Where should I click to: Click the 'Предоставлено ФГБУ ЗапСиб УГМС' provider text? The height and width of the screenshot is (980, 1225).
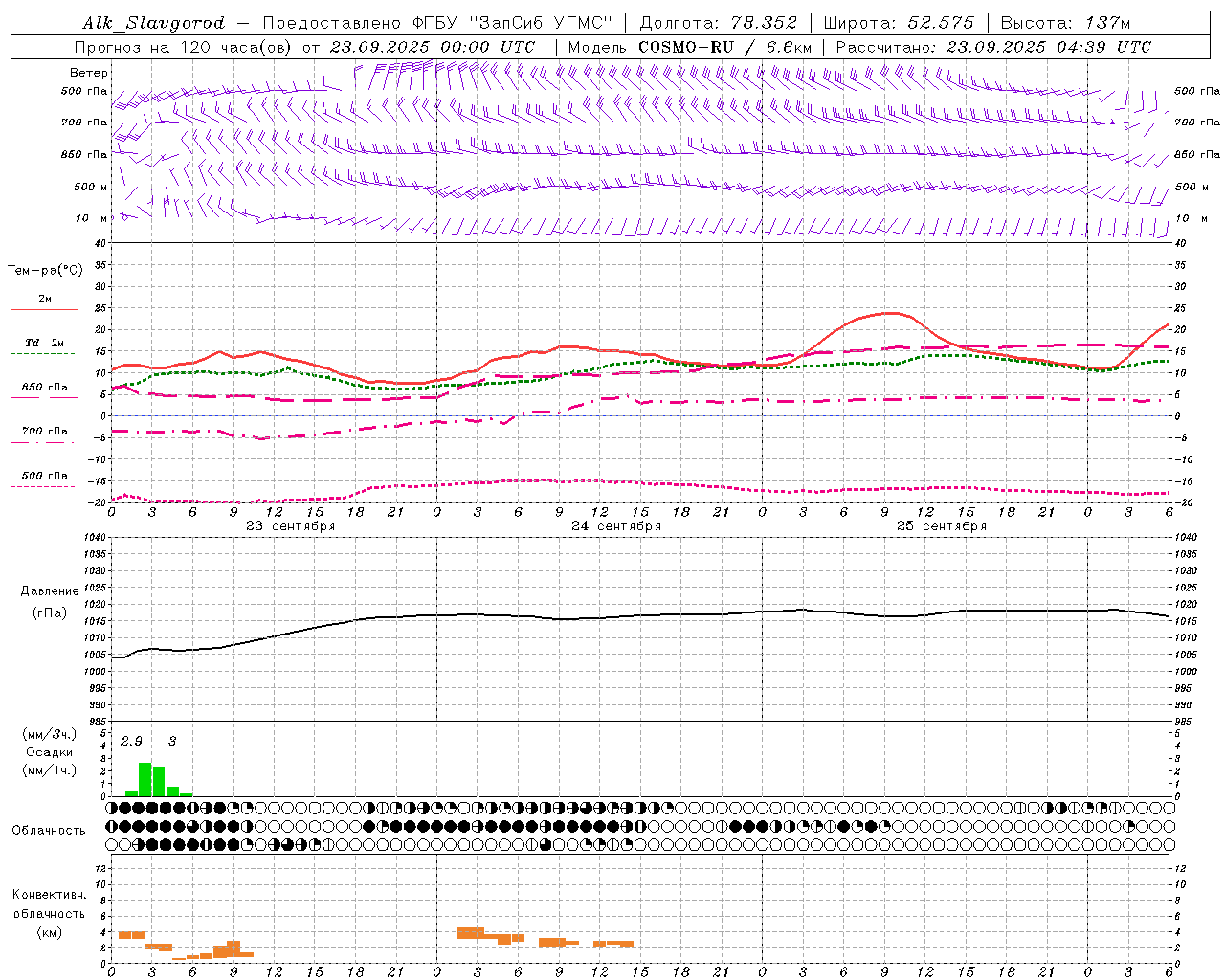[x=436, y=23]
